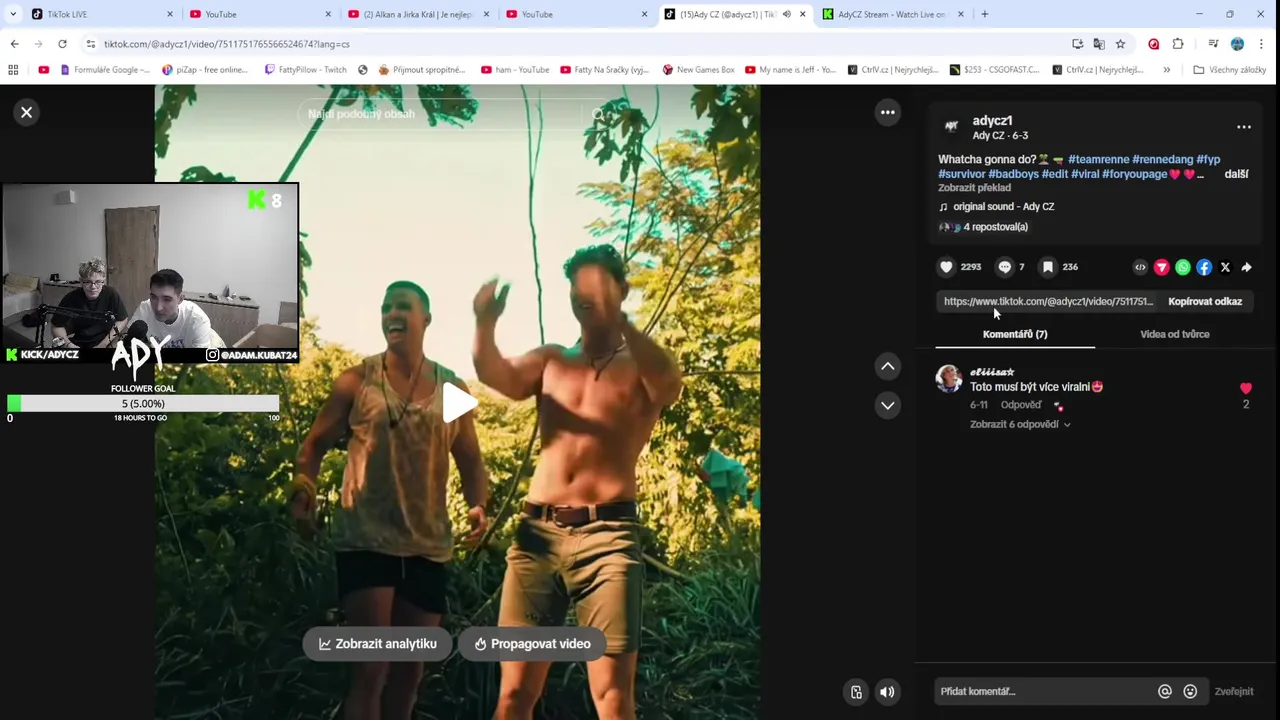Viewport: 1280px width, 720px height.
Task: Like the eliiisa comment with the heart
Action: (x=1246, y=388)
